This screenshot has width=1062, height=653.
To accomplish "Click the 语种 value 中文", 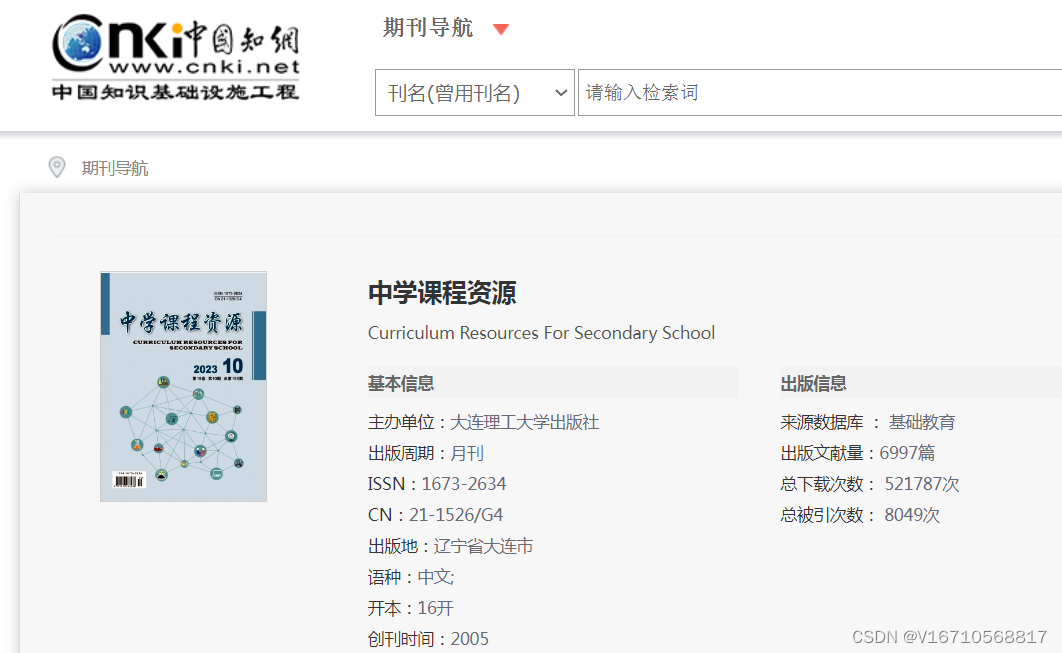I will click(436, 577).
